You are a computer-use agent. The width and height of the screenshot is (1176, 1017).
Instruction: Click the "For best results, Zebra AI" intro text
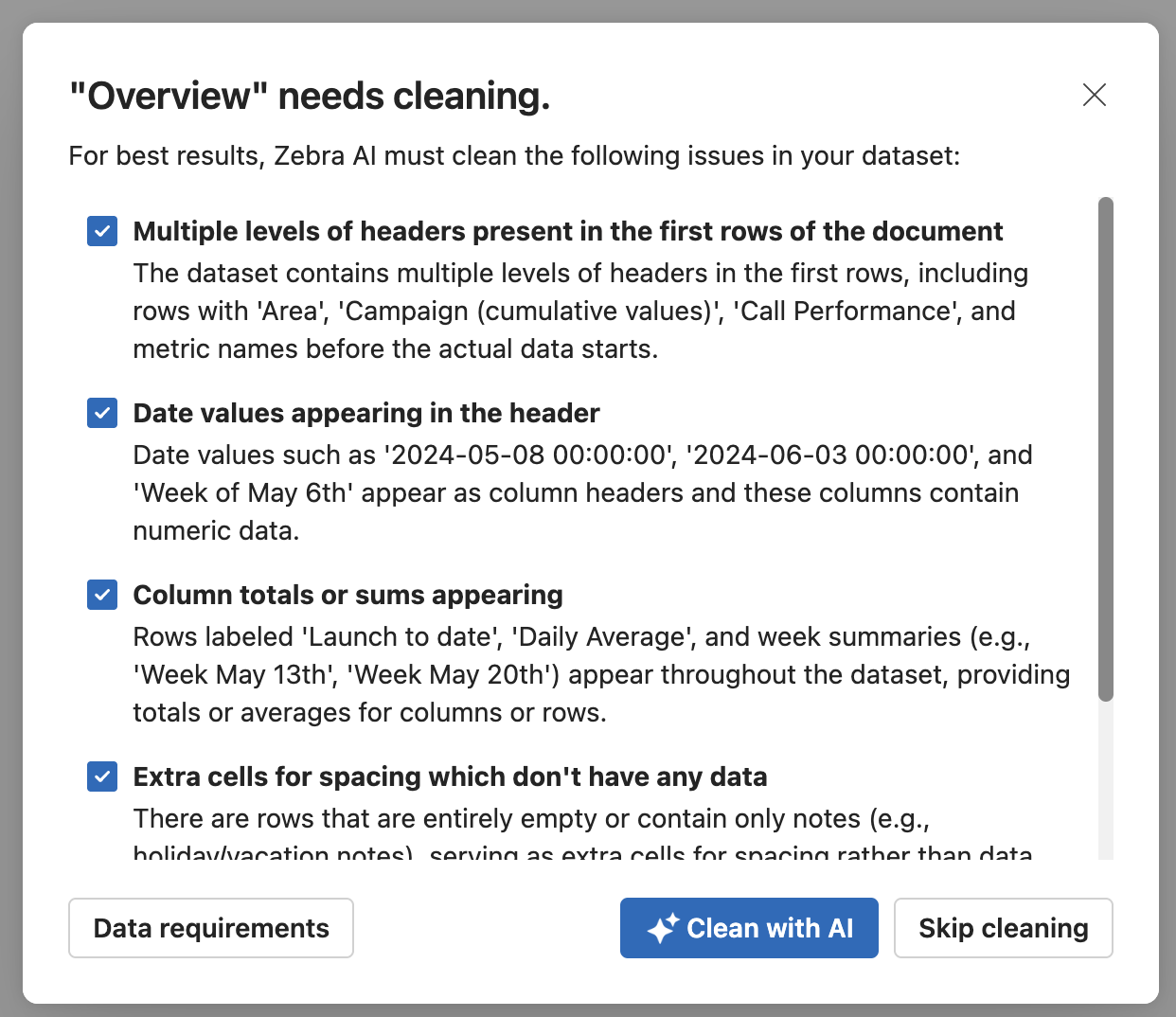[x=514, y=155]
